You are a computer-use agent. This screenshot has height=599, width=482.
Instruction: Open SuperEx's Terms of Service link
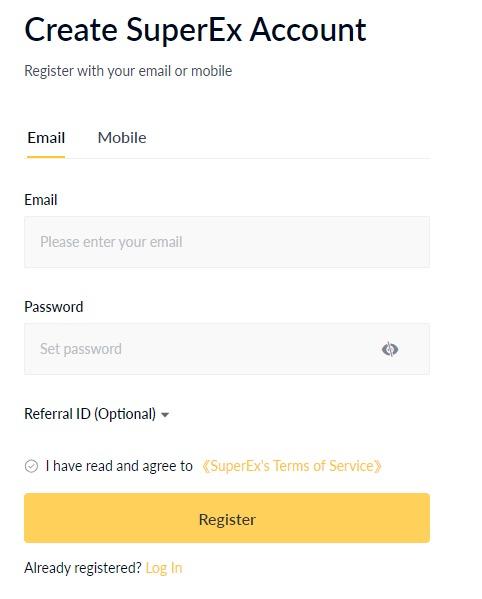[x=291, y=466]
